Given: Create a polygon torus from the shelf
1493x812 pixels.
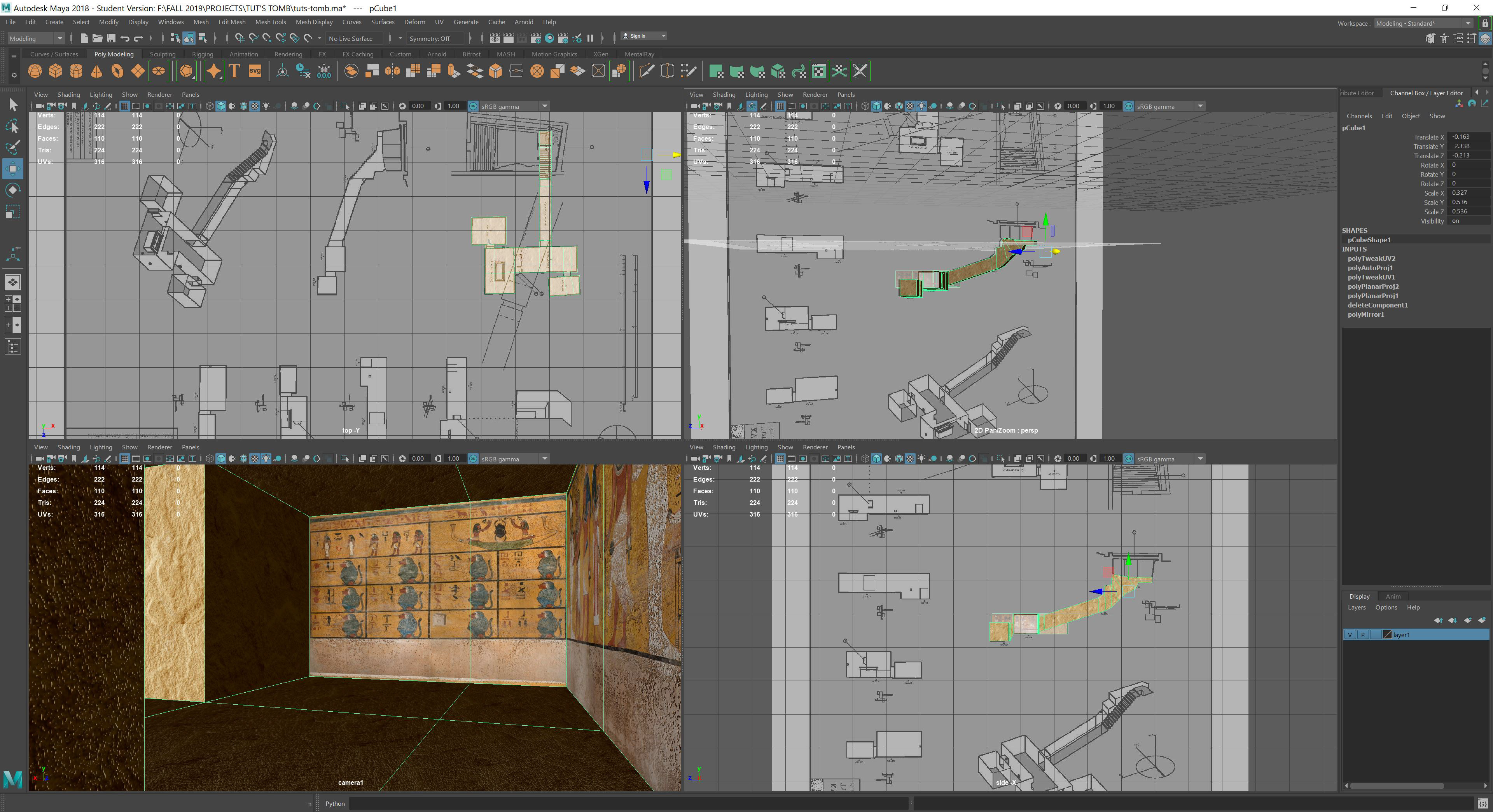Looking at the screenshot, I should click(x=117, y=71).
